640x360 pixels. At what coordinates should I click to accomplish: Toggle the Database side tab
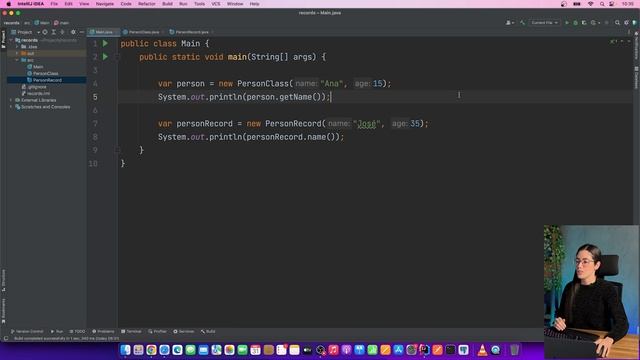pyautogui.click(x=636, y=78)
